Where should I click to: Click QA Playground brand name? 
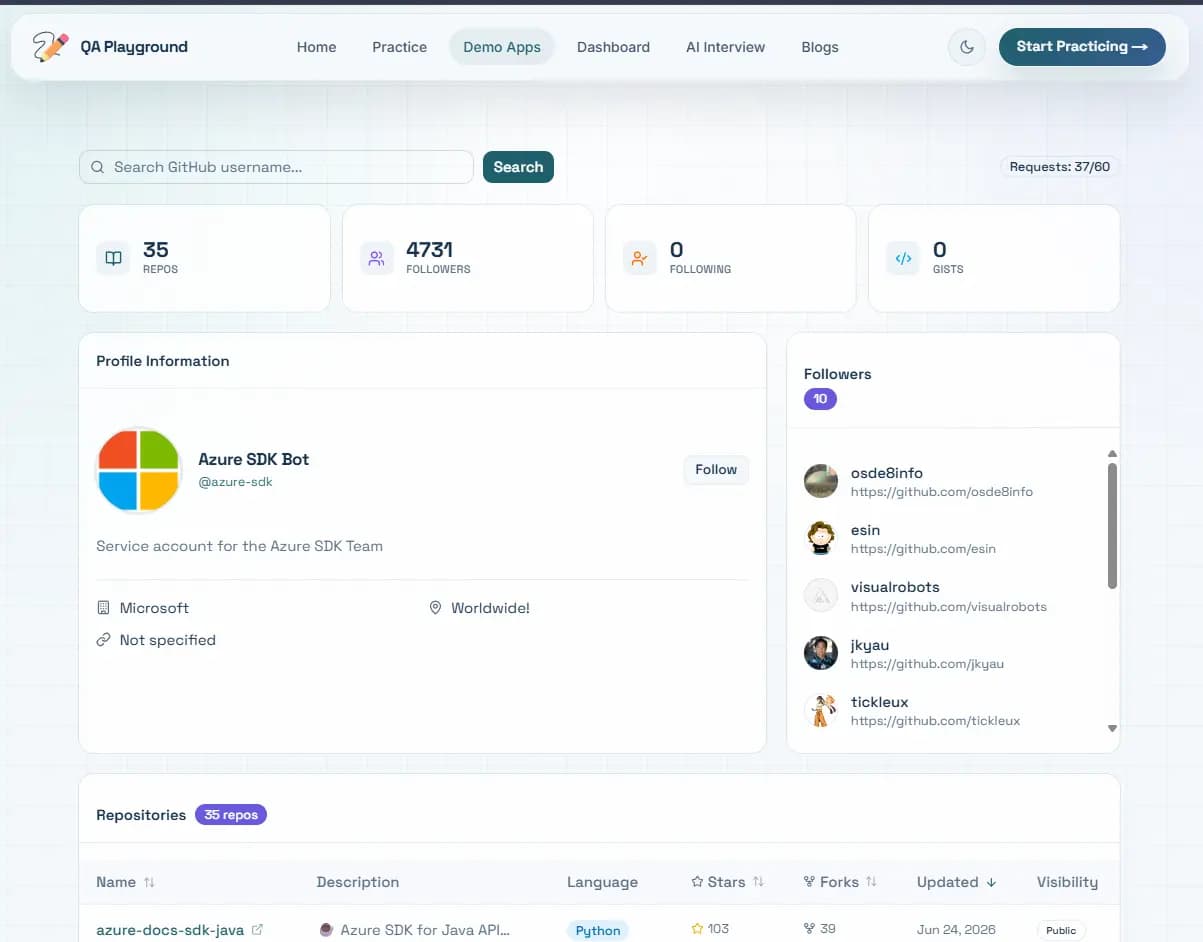coord(134,47)
